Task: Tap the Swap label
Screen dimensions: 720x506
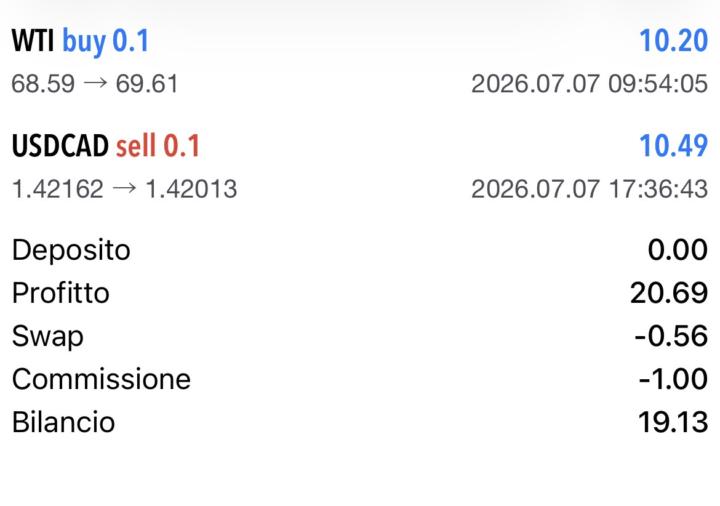Action: 48,337
